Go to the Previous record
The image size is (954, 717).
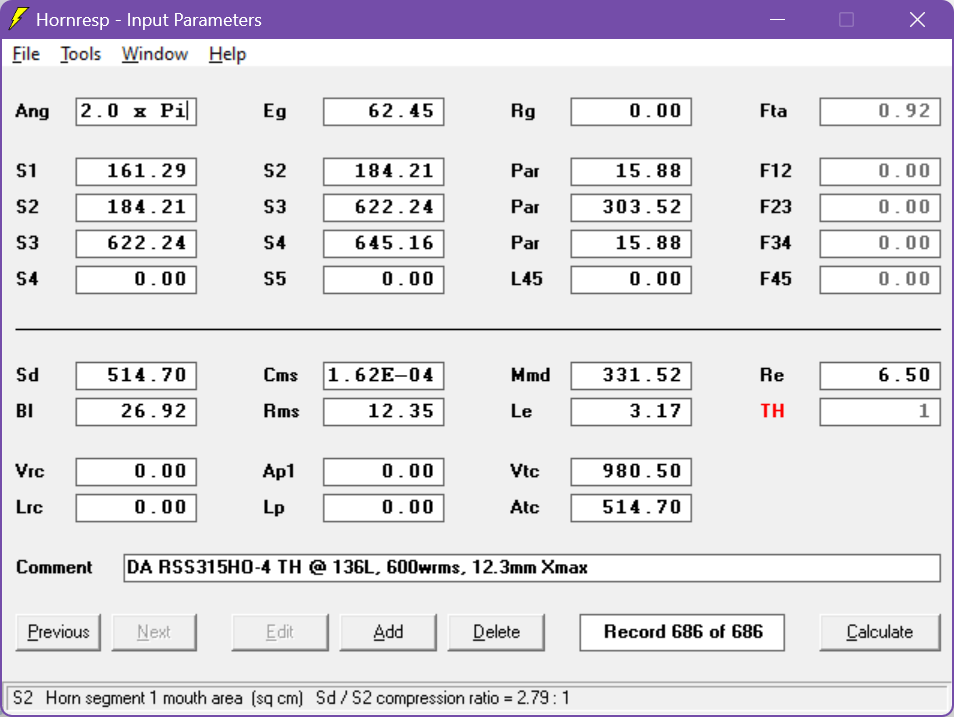tap(58, 632)
